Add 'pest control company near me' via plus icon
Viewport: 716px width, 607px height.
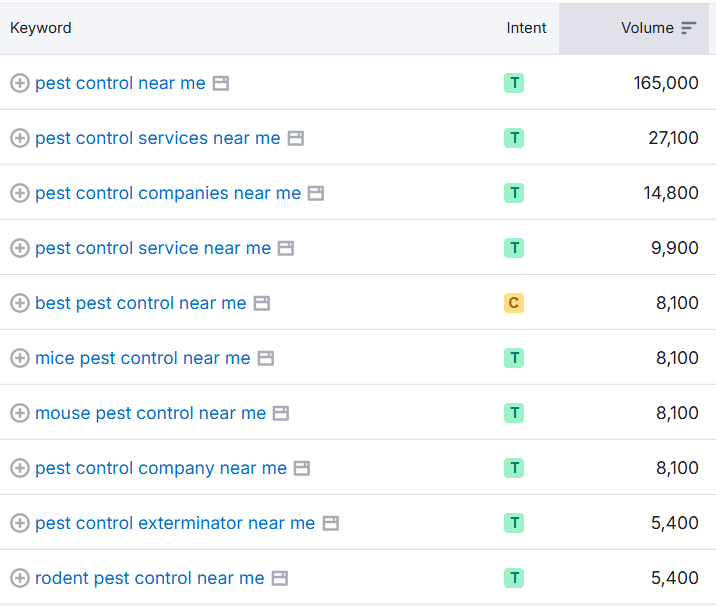tap(20, 468)
